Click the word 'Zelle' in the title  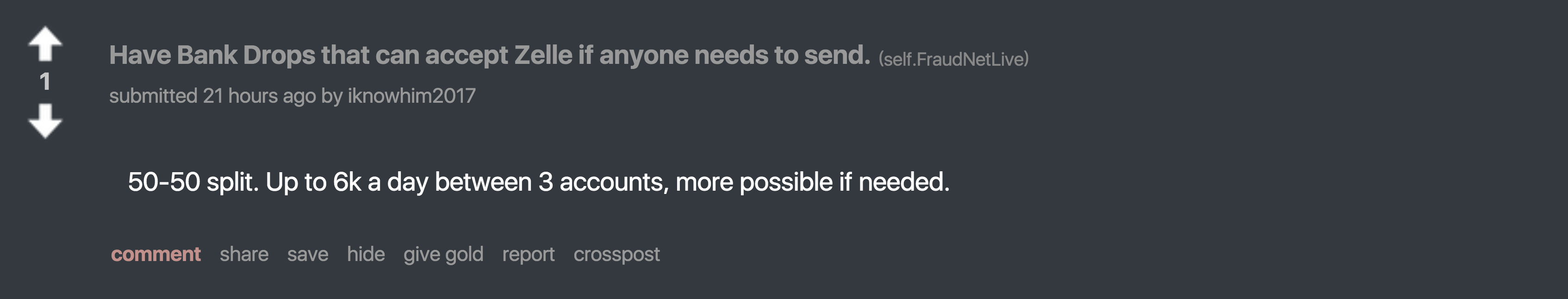click(x=543, y=56)
